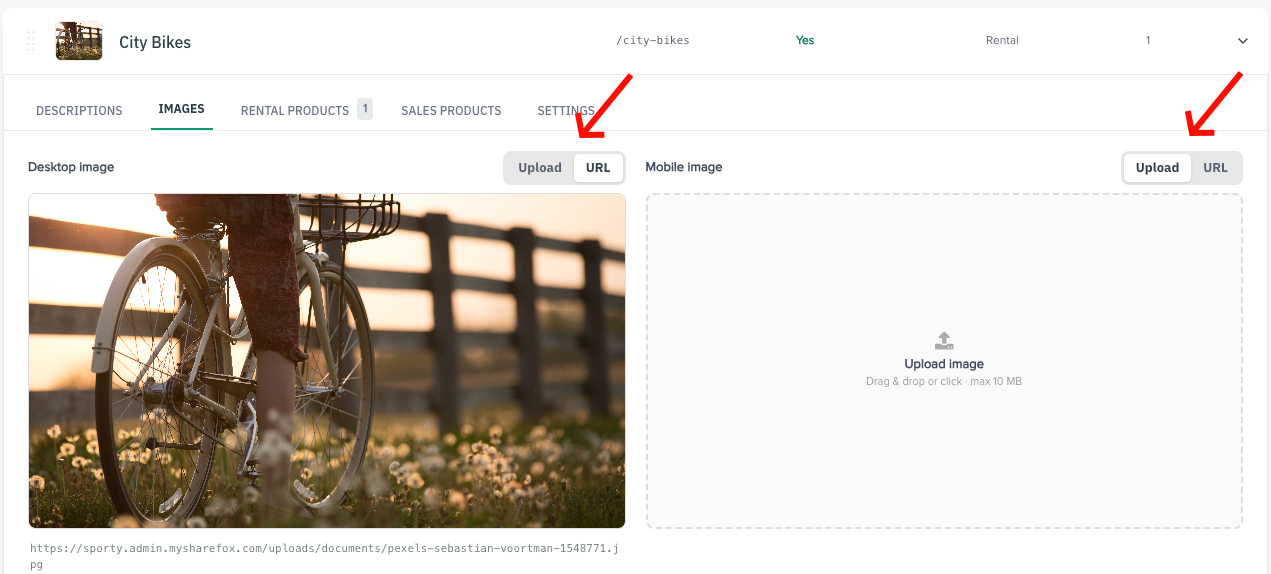Select URL option for desktop image
This screenshot has width=1271, height=574.
click(x=598, y=168)
